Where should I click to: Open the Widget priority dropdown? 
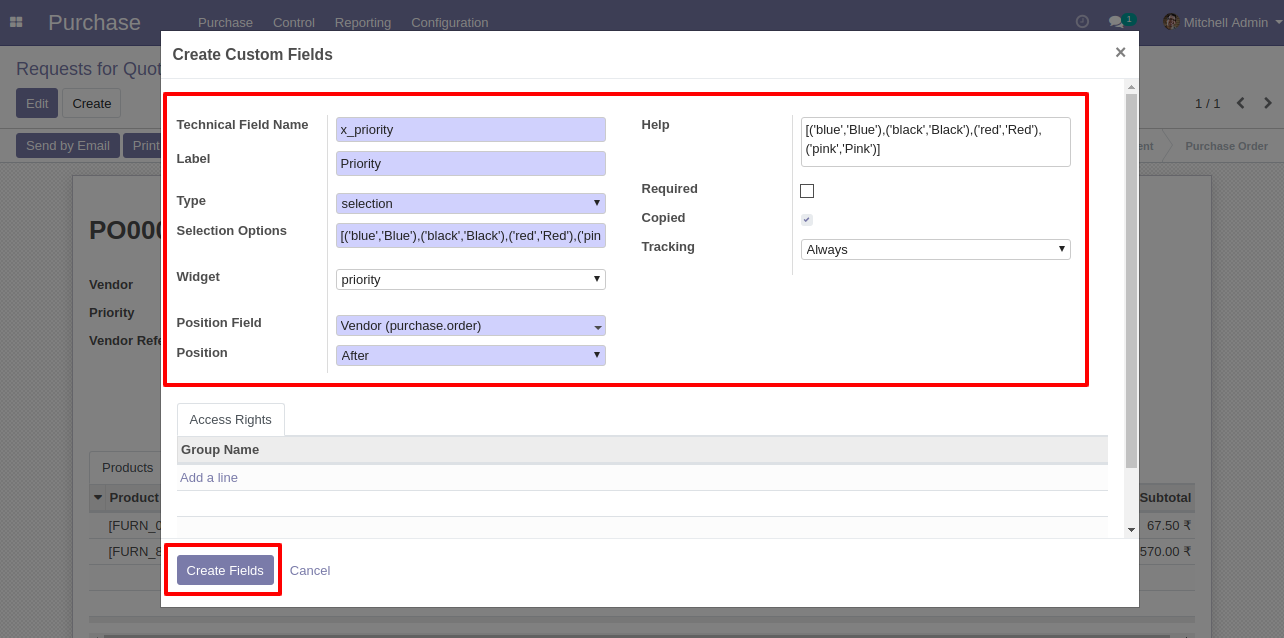pos(471,279)
